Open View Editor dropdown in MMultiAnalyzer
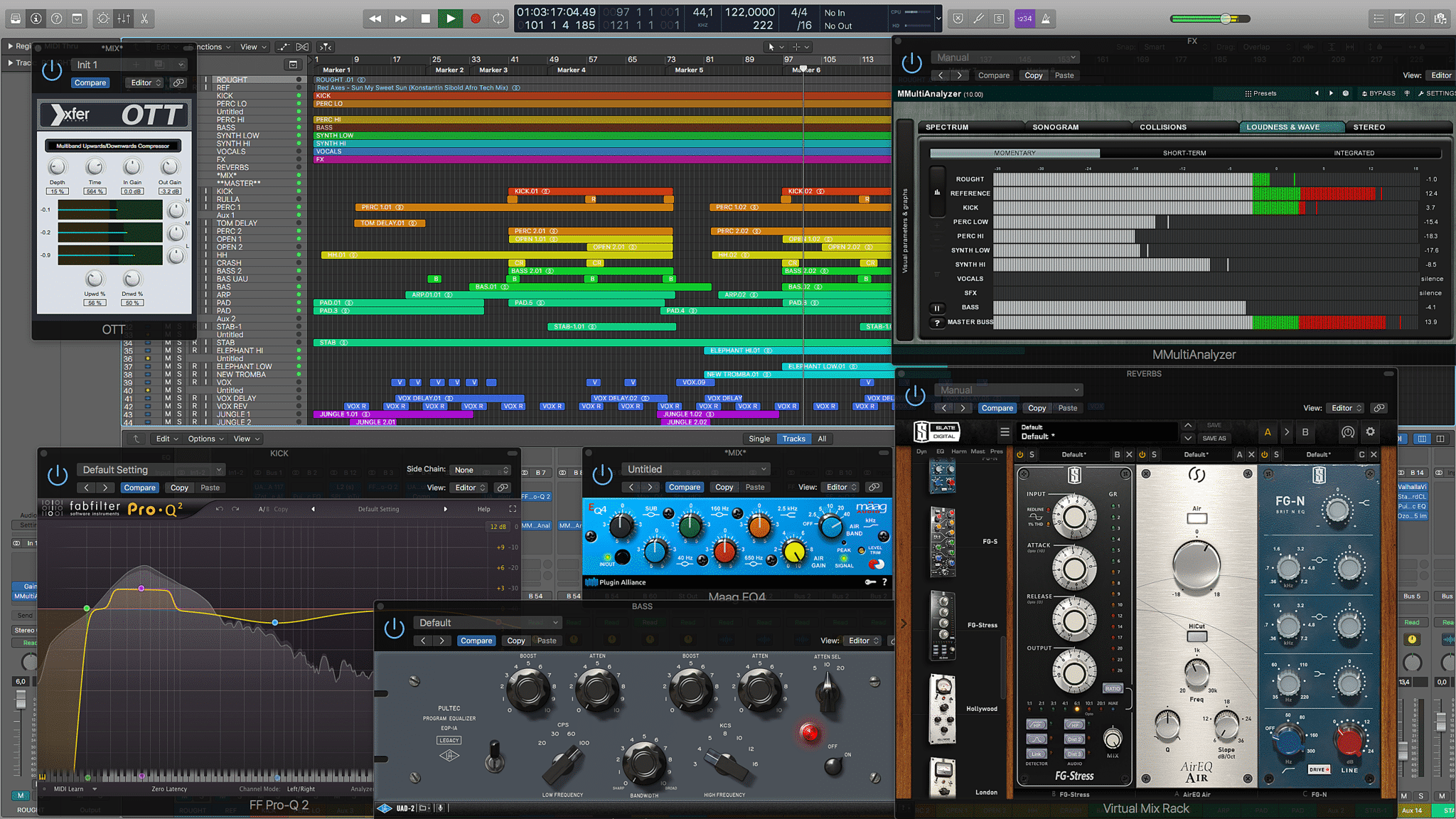The height and width of the screenshot is (819, 1456). click(1442, 75)
